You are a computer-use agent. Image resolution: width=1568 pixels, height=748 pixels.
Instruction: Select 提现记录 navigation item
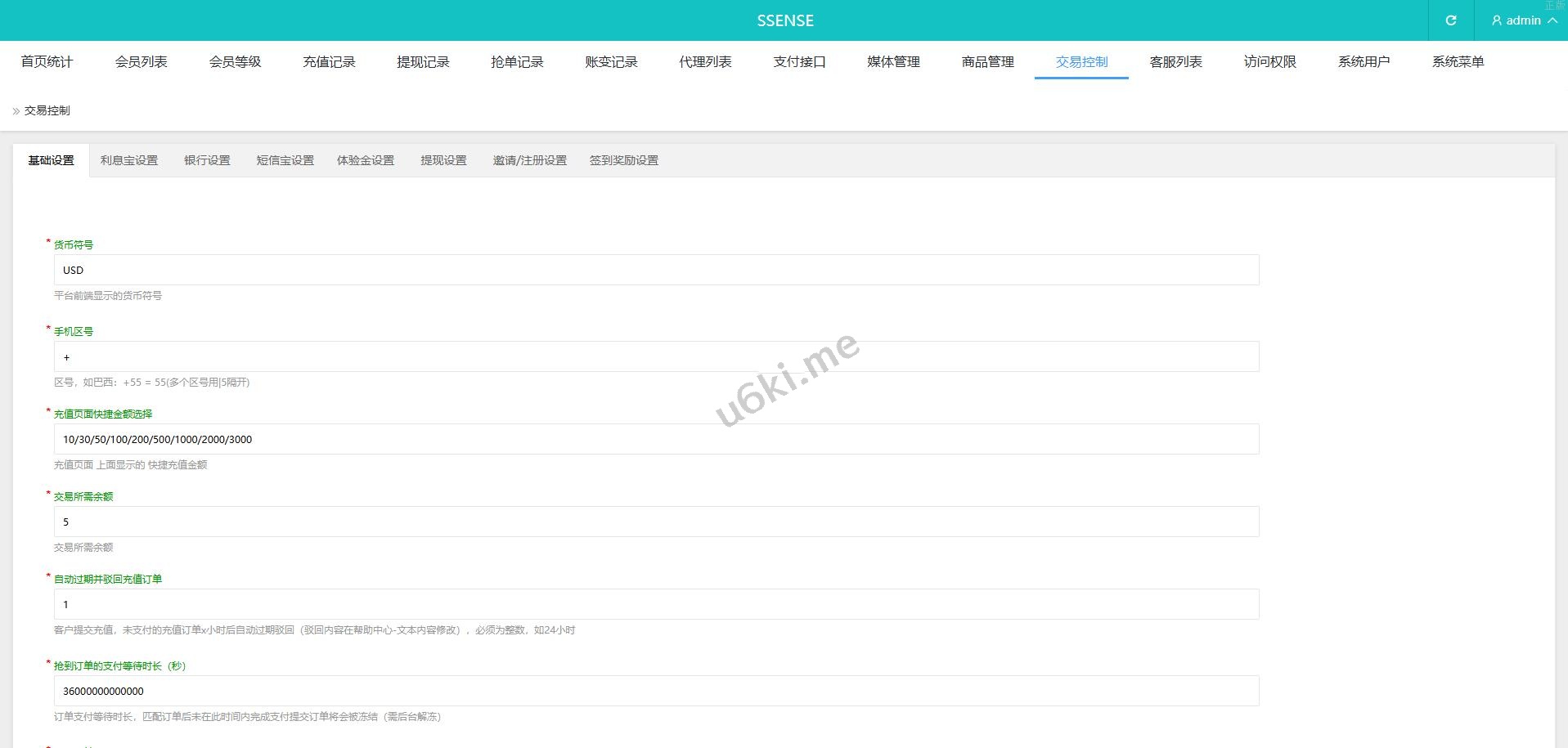click(423, 62)
